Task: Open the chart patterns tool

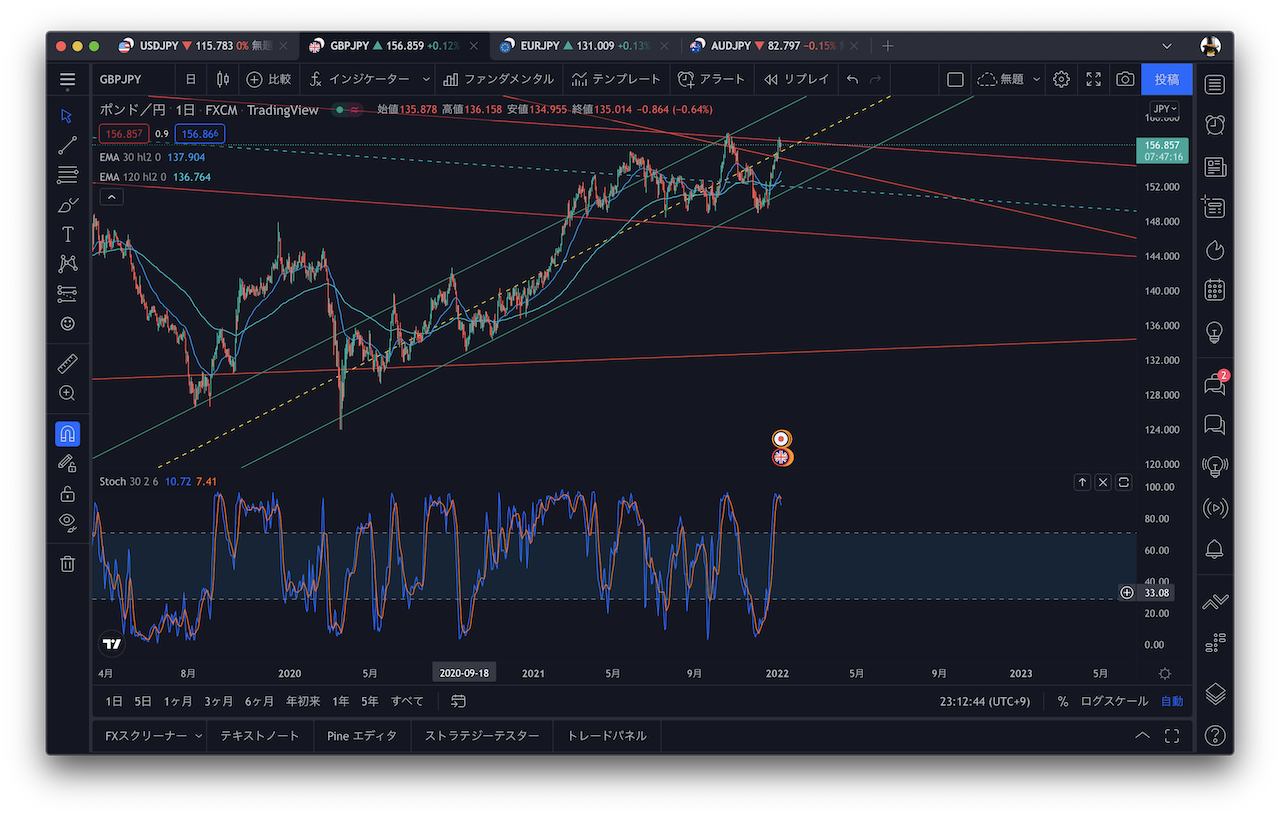Action: [67, 264]
